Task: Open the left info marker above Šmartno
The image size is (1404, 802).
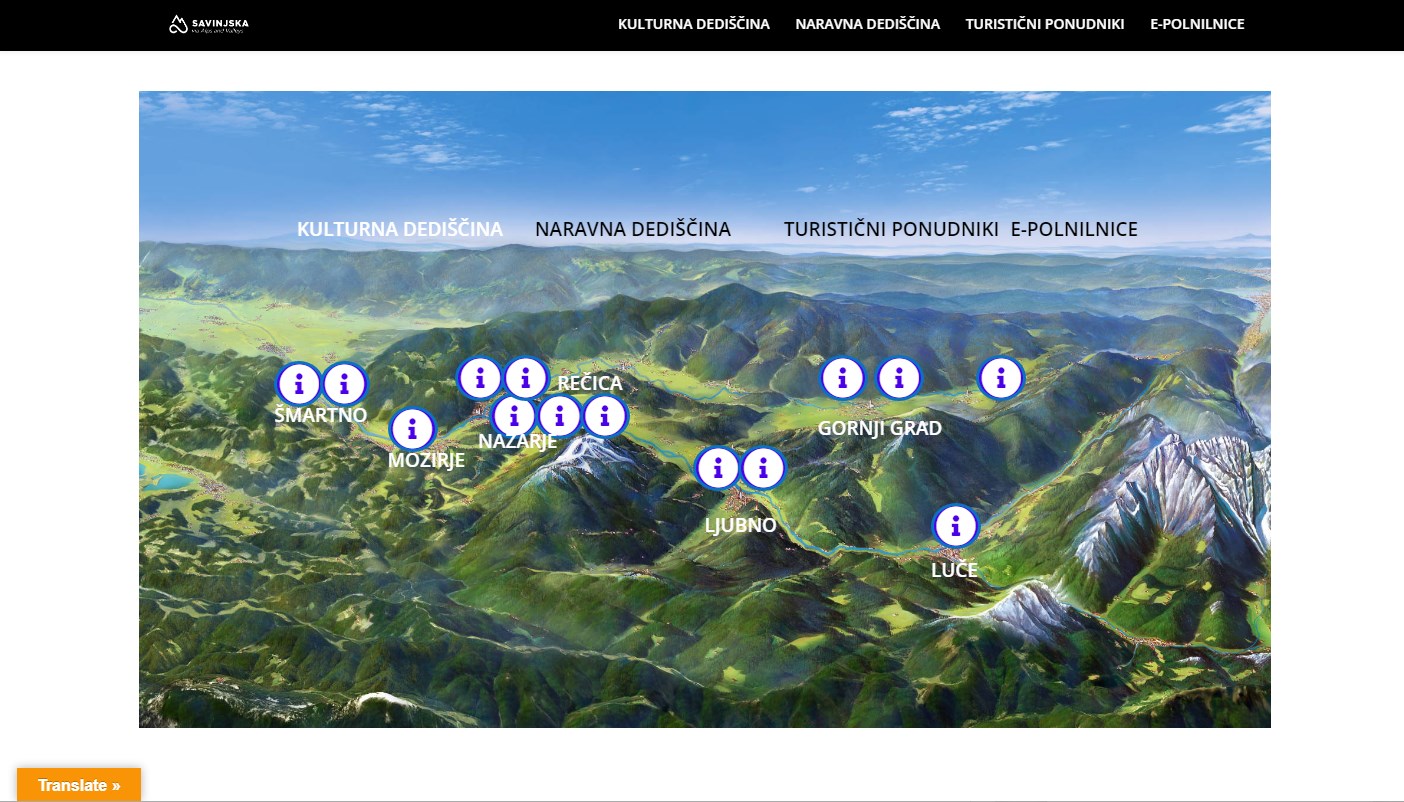Action: click(298, 384)
